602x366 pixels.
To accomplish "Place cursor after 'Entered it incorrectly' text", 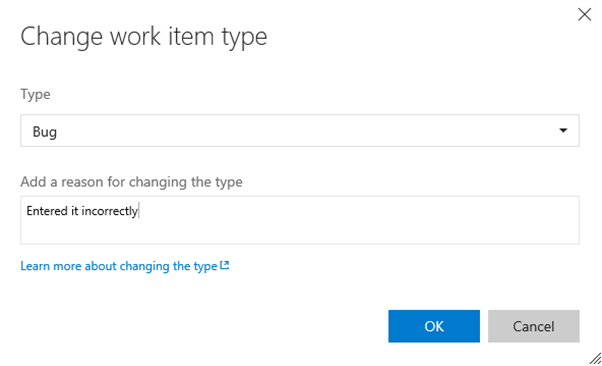I will (x=139, y=211).
